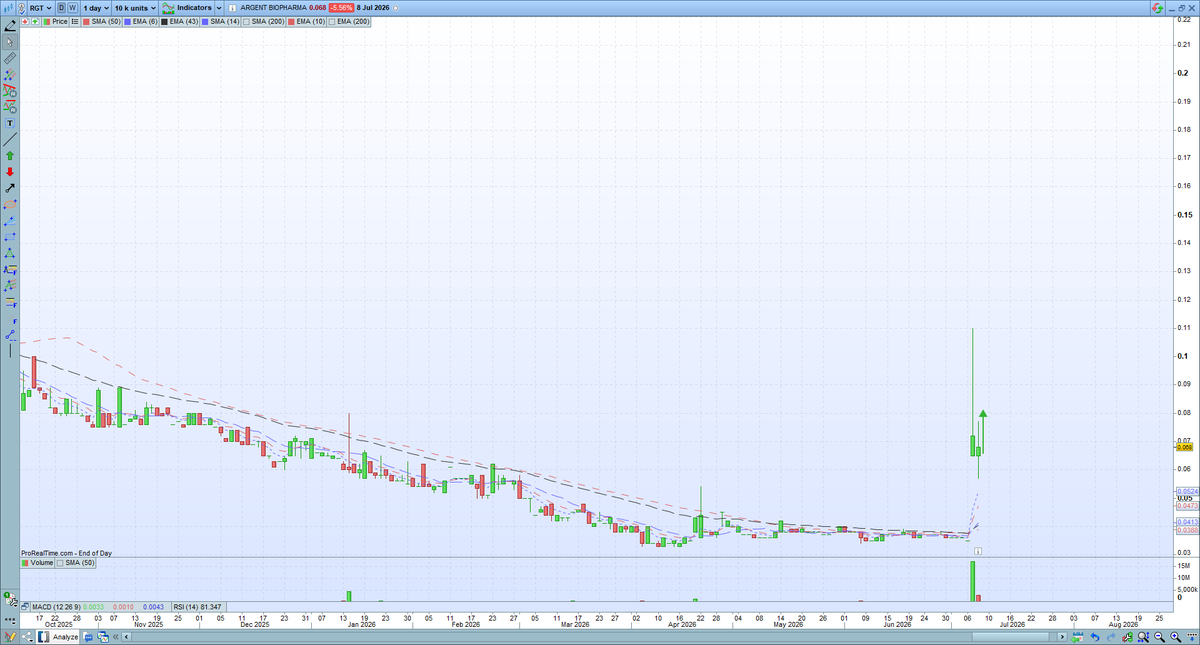Select the text annotation tool
Viewport: 1200px width, 645px height.
point(10,122)
